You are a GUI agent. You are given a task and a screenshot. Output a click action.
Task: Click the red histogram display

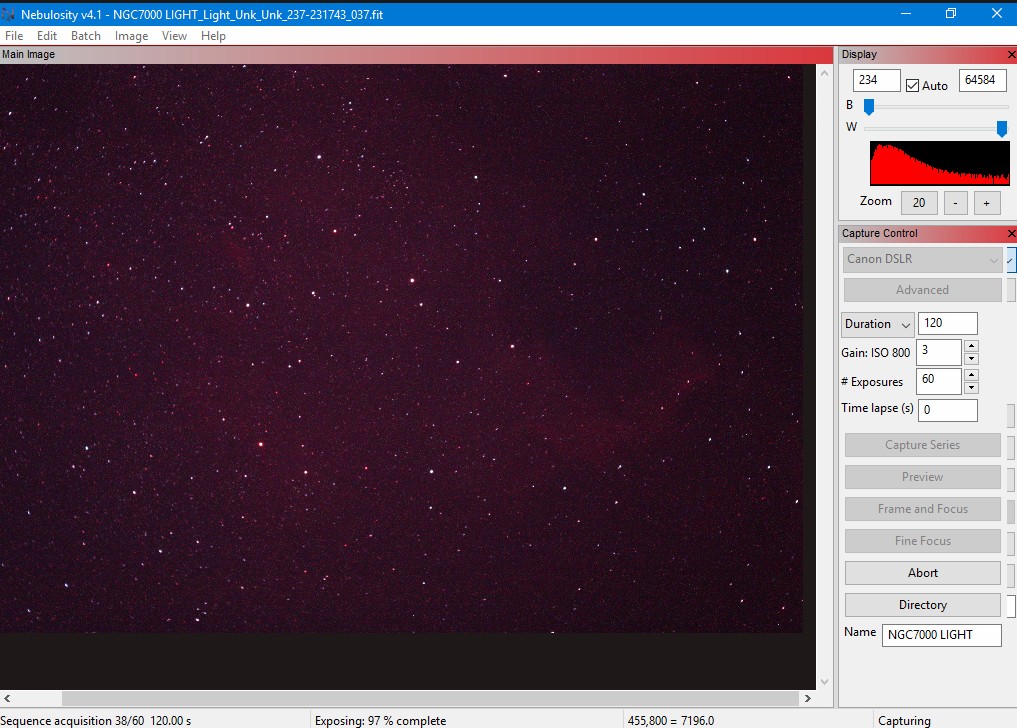939,164
